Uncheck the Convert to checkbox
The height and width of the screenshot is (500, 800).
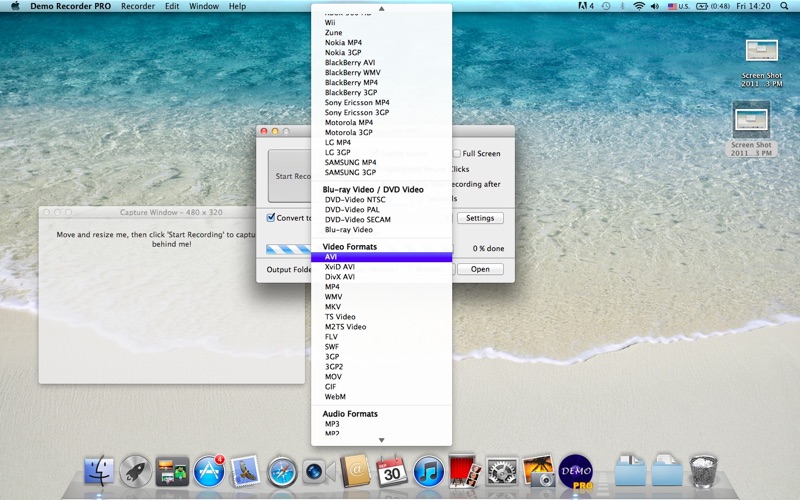[271, 217]
